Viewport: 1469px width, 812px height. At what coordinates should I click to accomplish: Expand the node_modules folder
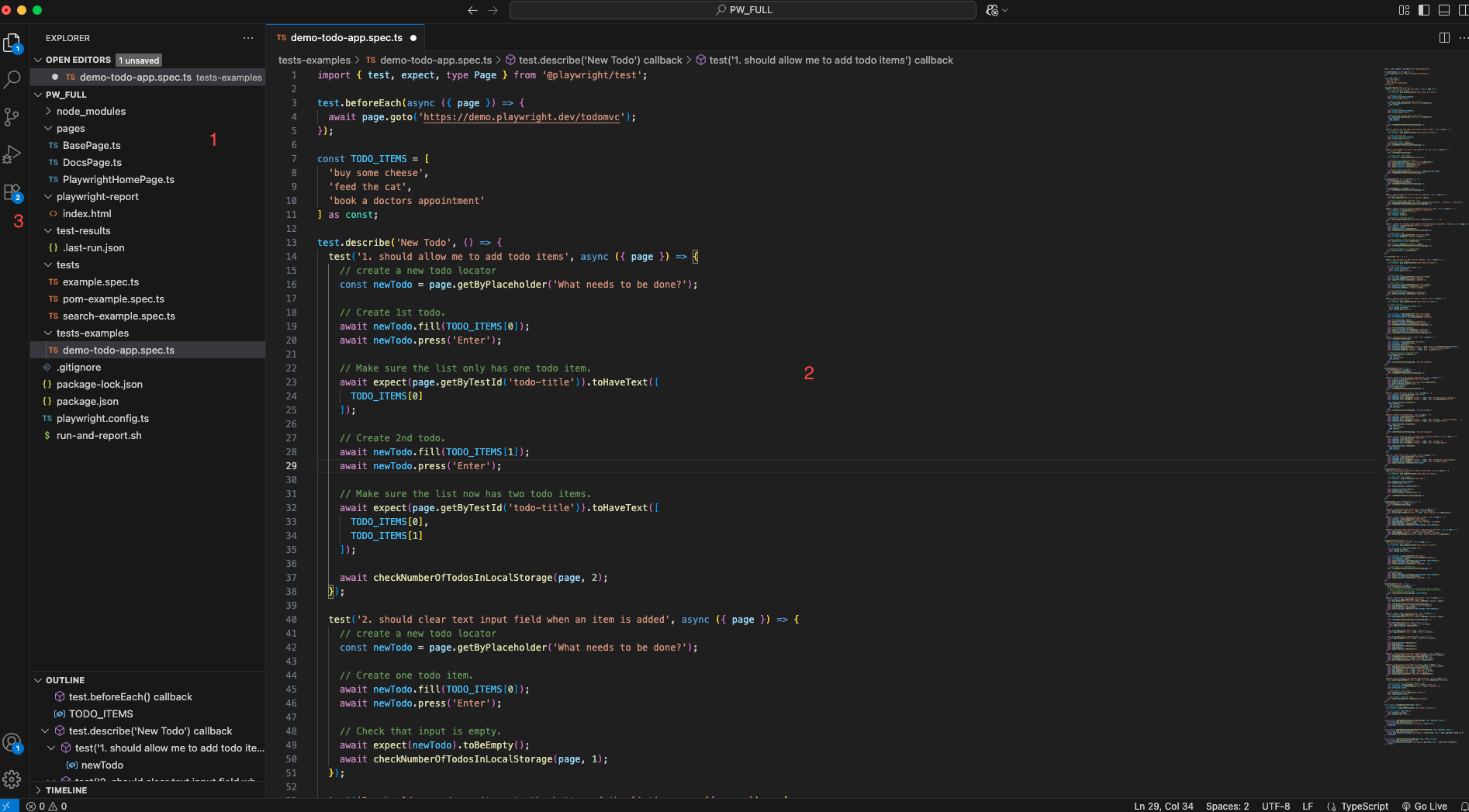[91, 112]
